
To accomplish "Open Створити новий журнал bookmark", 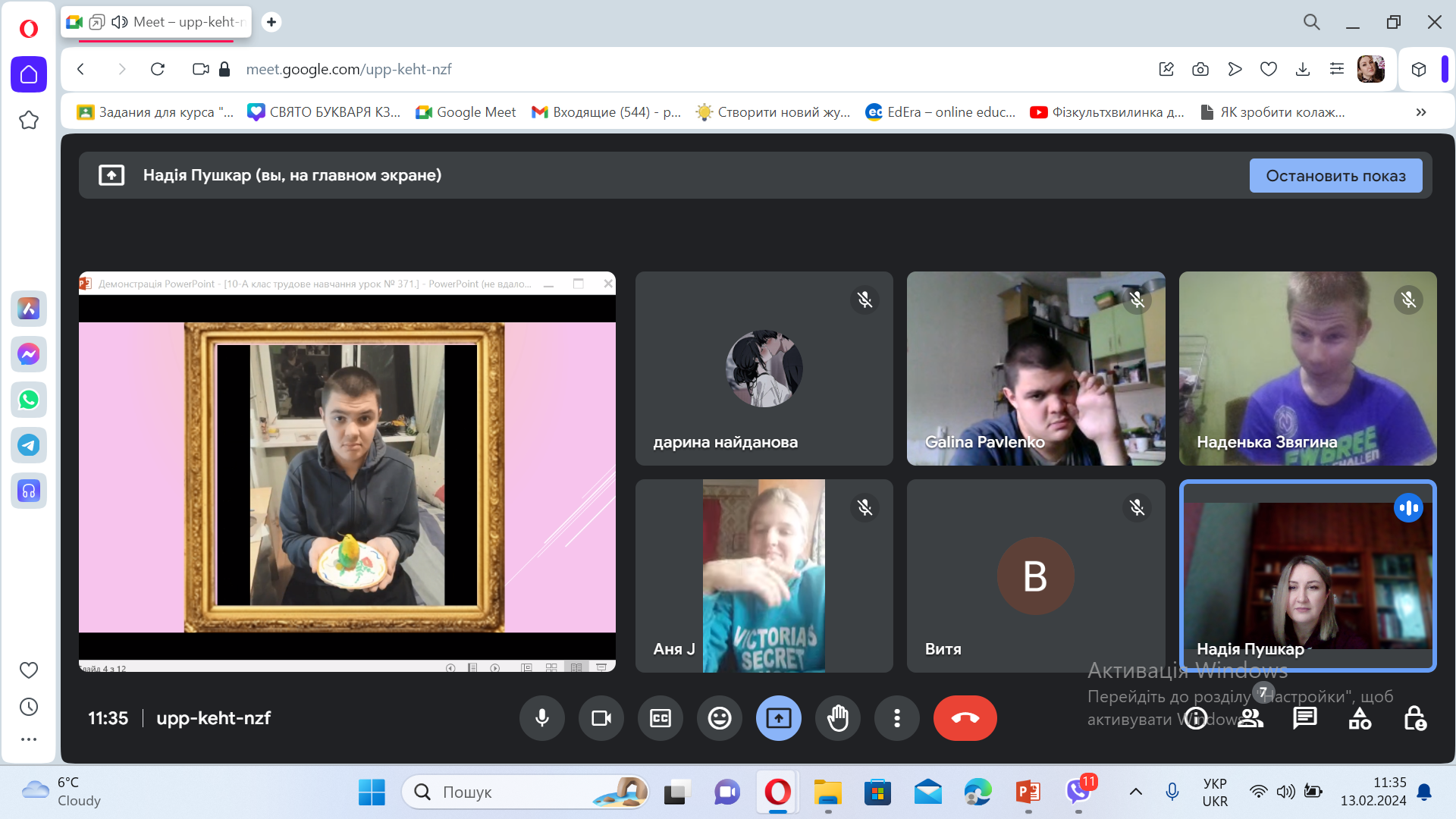I will (x=773, y=112).
